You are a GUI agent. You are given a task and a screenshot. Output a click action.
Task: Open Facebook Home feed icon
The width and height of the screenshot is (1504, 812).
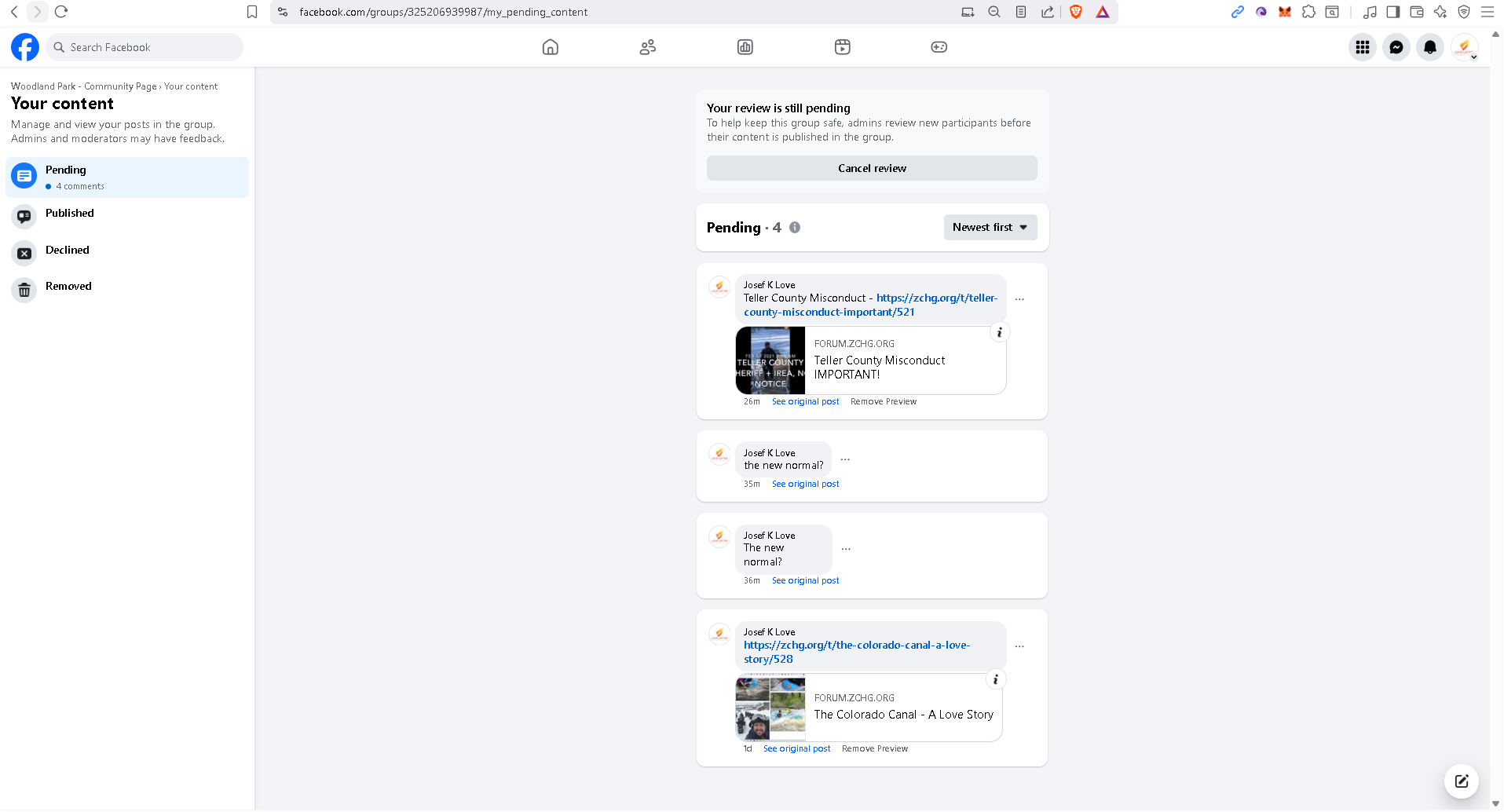[x=551, y=47]
